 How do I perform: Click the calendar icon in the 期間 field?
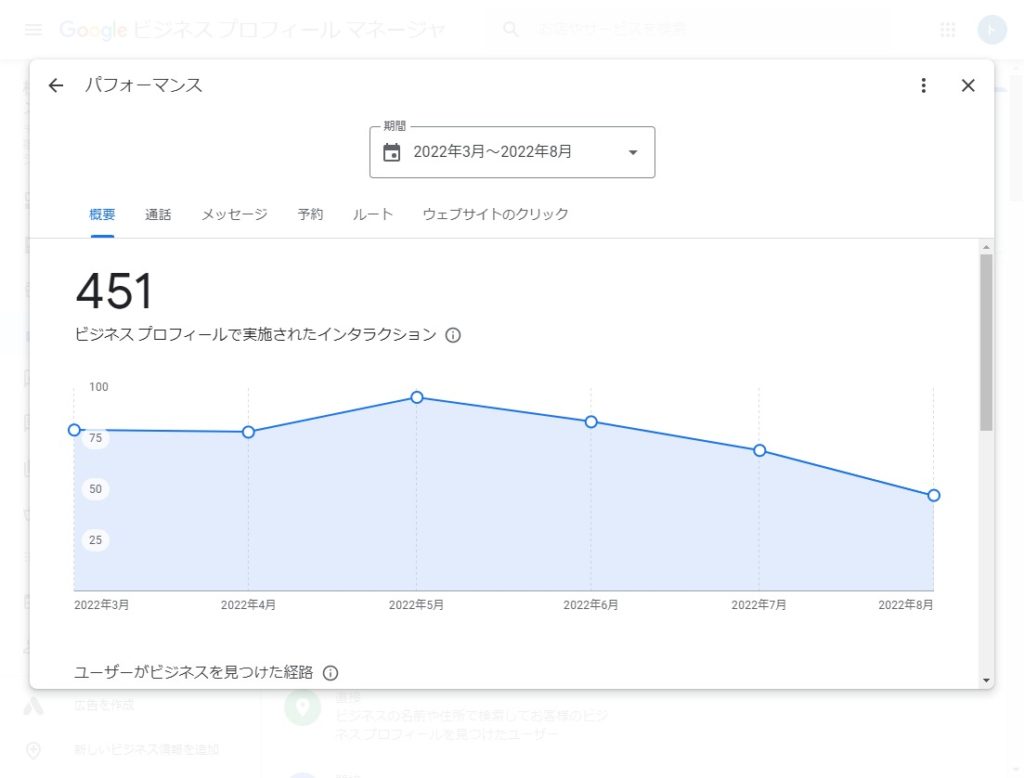click(x=392, y=153)
